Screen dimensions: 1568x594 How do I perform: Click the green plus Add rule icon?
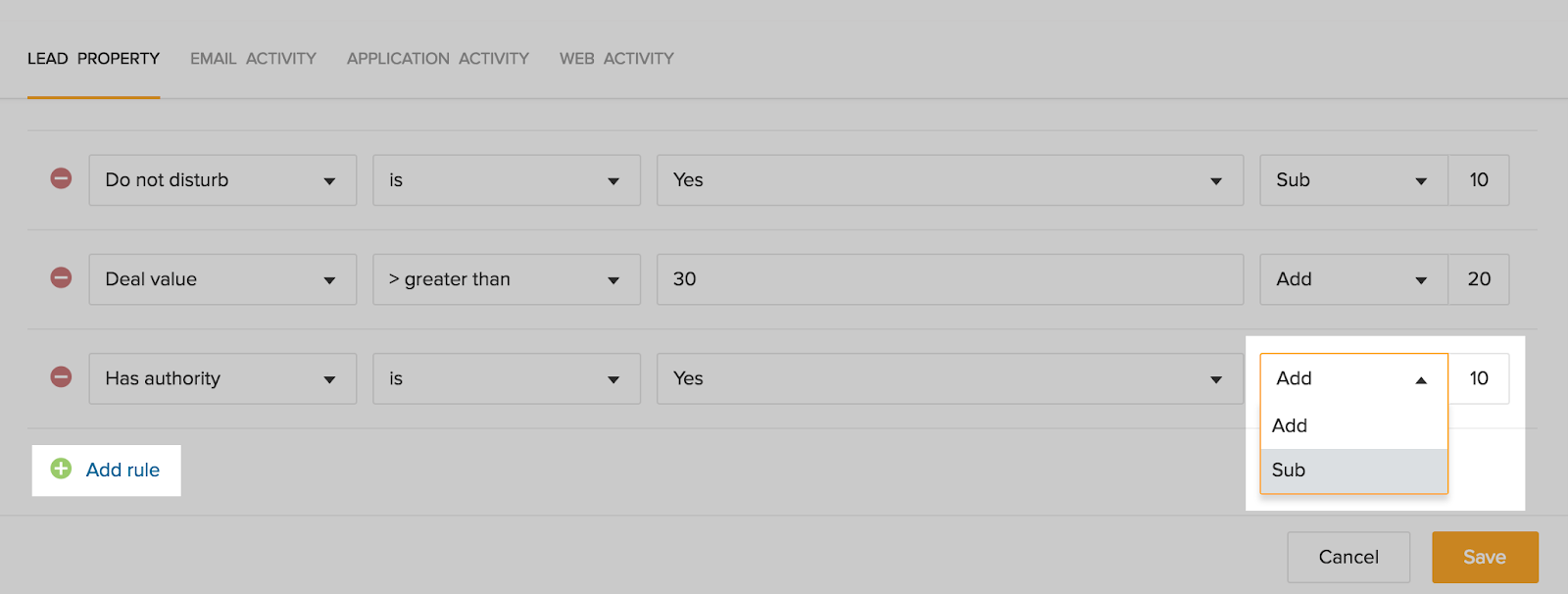(61, 469)
